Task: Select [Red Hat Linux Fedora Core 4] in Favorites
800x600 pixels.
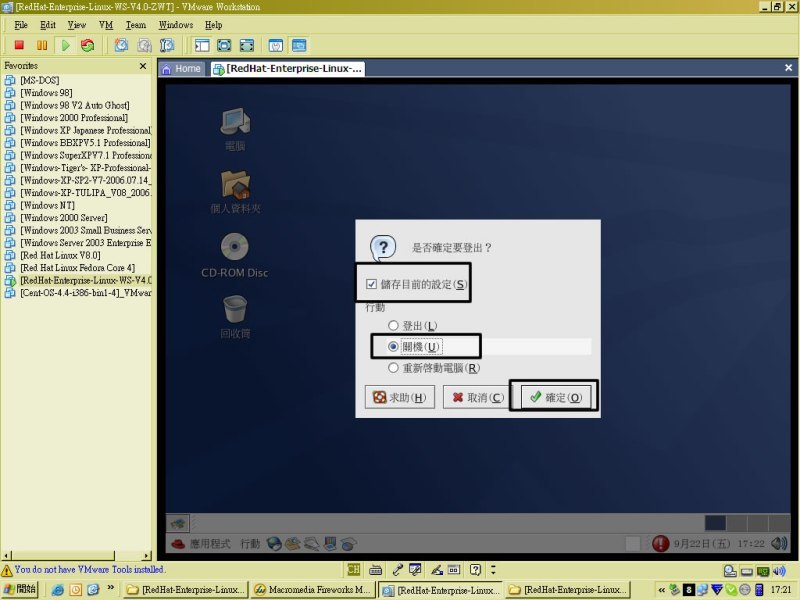Action: (78, 268)
